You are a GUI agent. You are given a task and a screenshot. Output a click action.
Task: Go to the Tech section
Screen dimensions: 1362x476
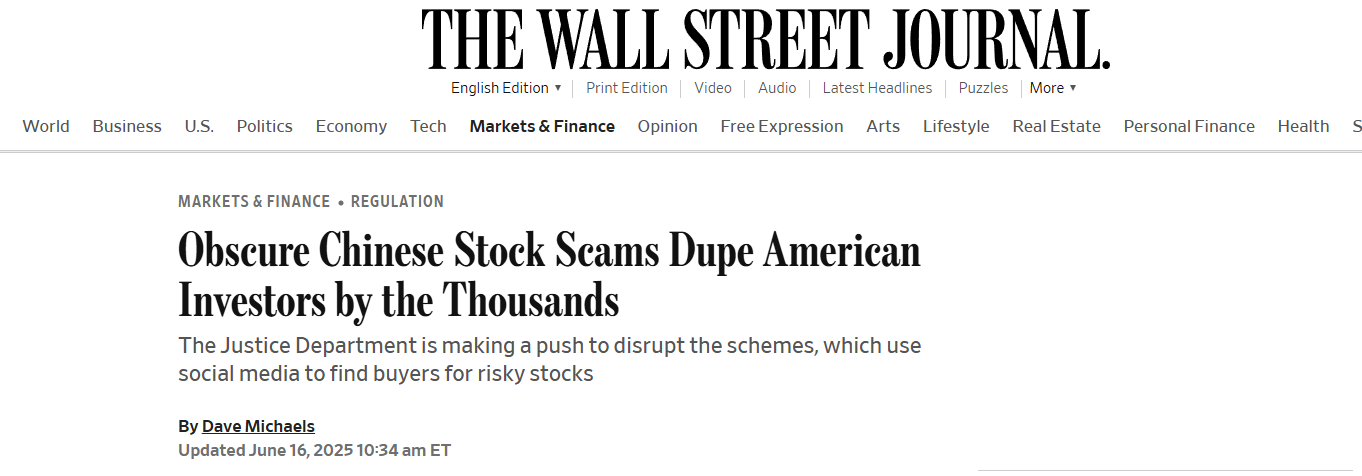pos(428,126)
